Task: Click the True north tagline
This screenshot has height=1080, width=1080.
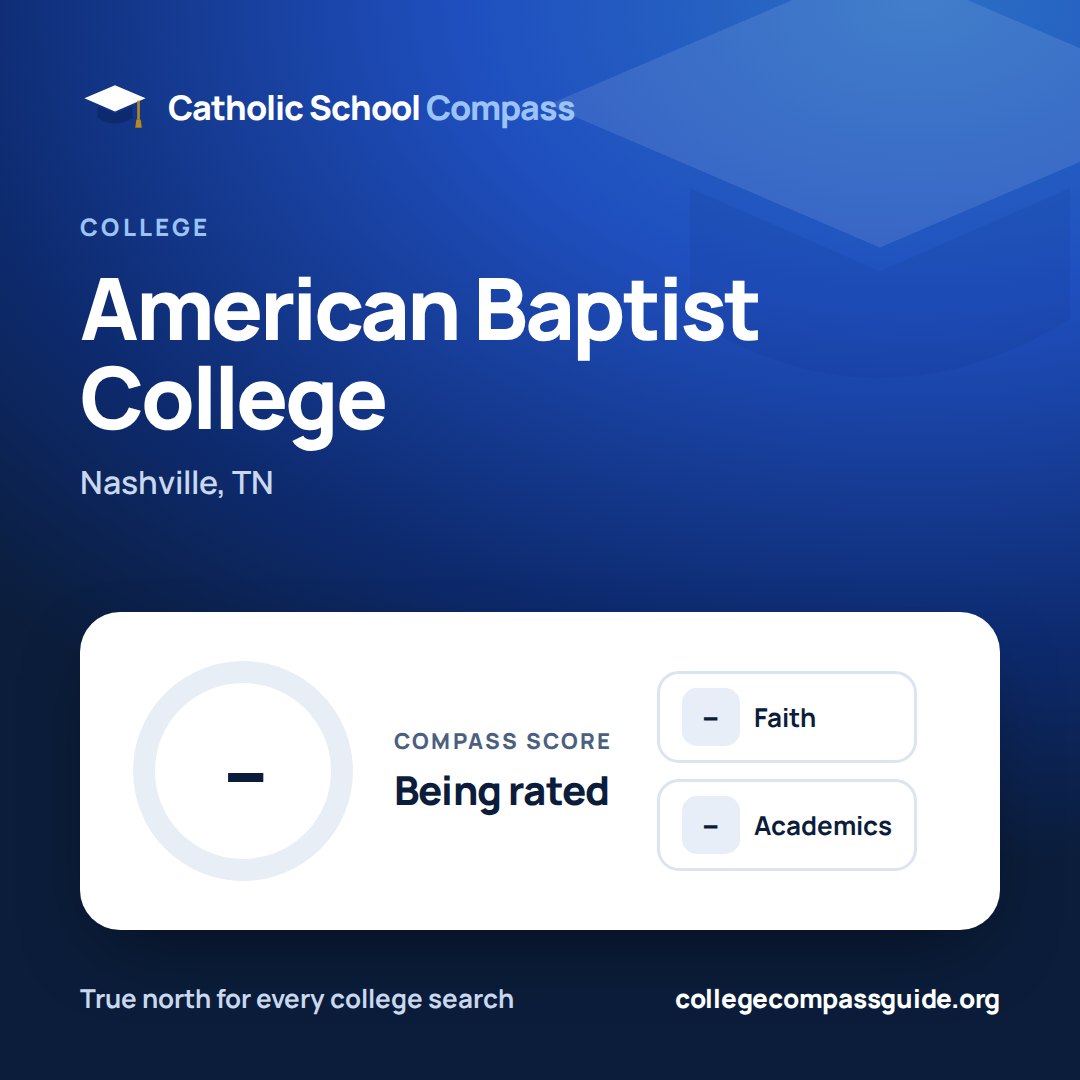Action: (x=297, y=999)
